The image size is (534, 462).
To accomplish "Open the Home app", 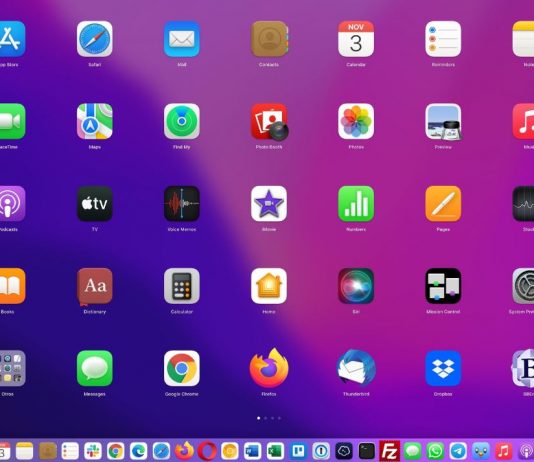I will 269,286.
